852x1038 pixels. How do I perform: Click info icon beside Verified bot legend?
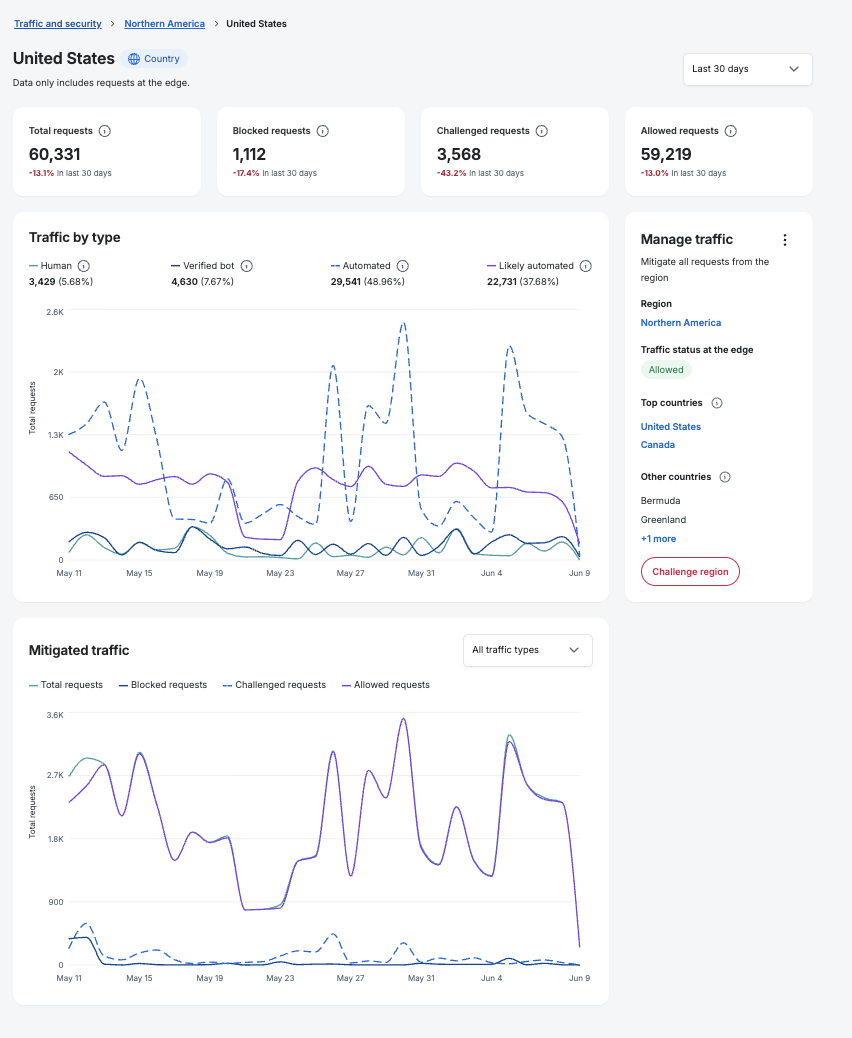(x=247, y=266)
